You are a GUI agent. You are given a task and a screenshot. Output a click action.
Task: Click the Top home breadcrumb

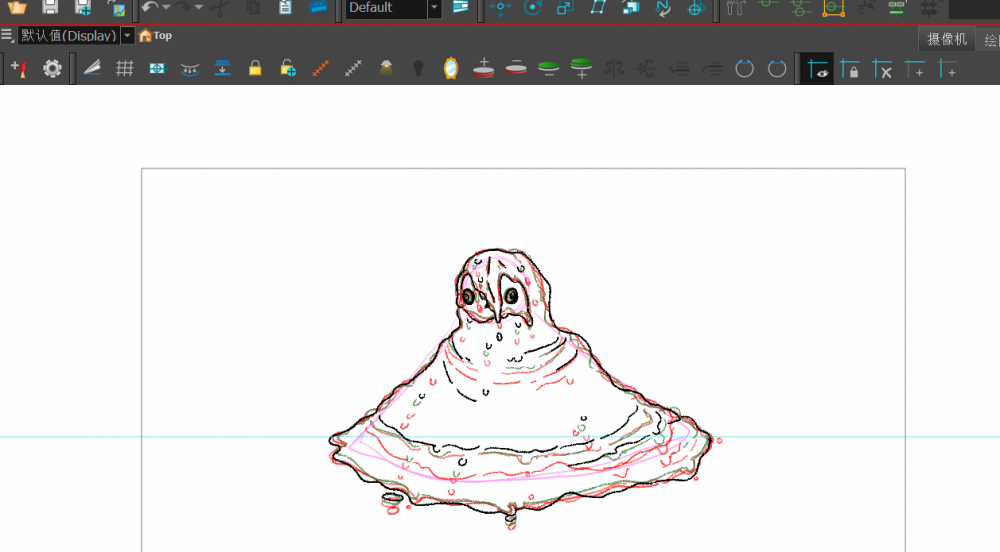(x=155, y=36)
